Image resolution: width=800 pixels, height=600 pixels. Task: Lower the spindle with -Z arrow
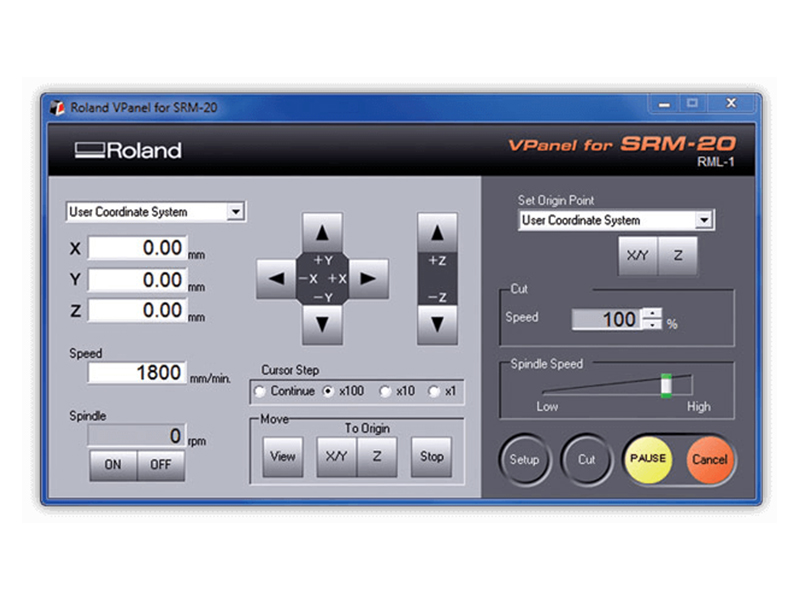point(439,323)
